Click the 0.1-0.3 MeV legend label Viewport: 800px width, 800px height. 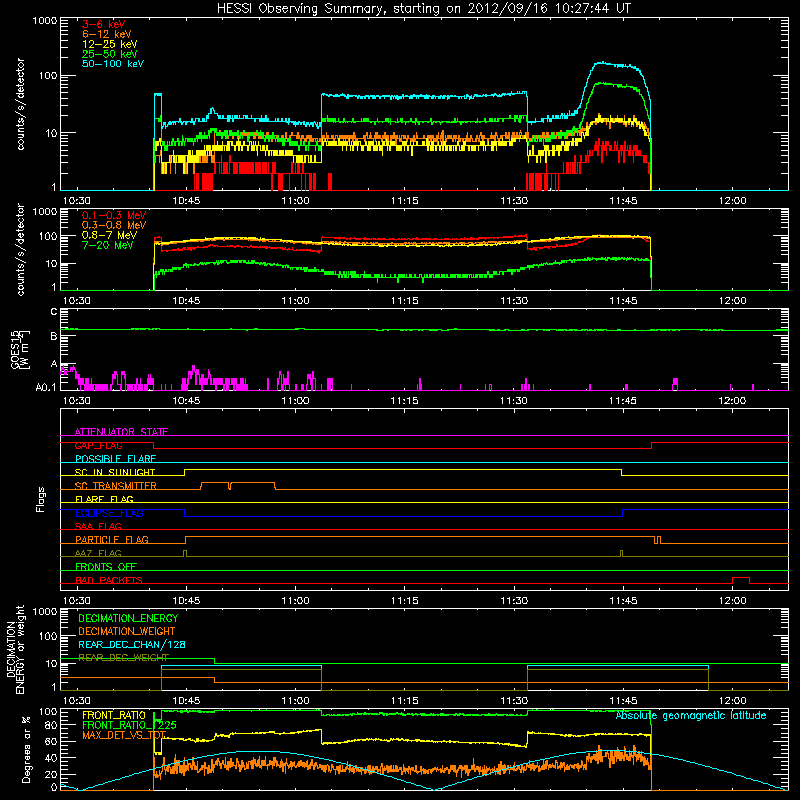click(114, 215)
